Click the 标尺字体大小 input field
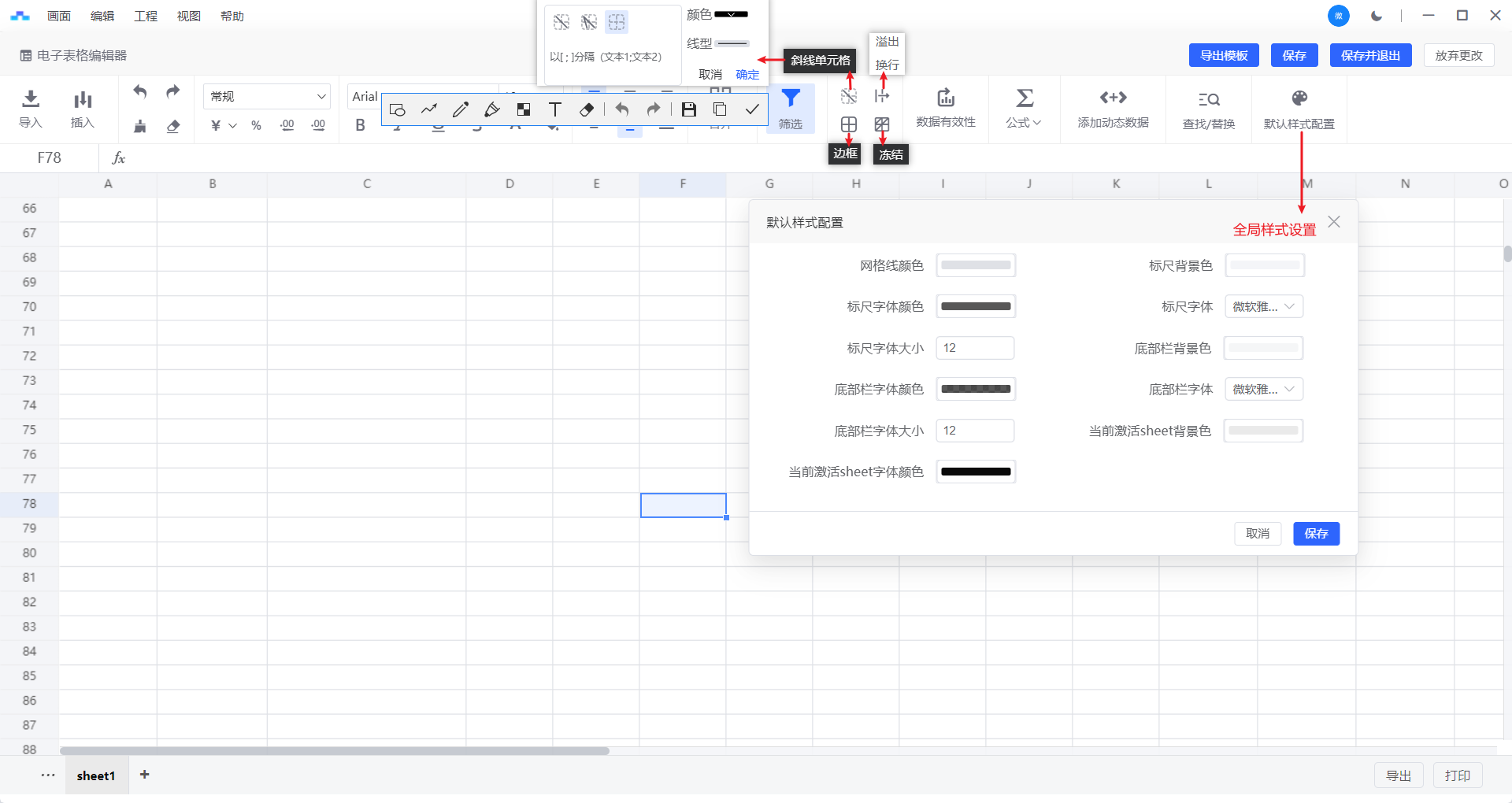The height and width of the screenshot is (803, 1512). click(x=975, y=348)
